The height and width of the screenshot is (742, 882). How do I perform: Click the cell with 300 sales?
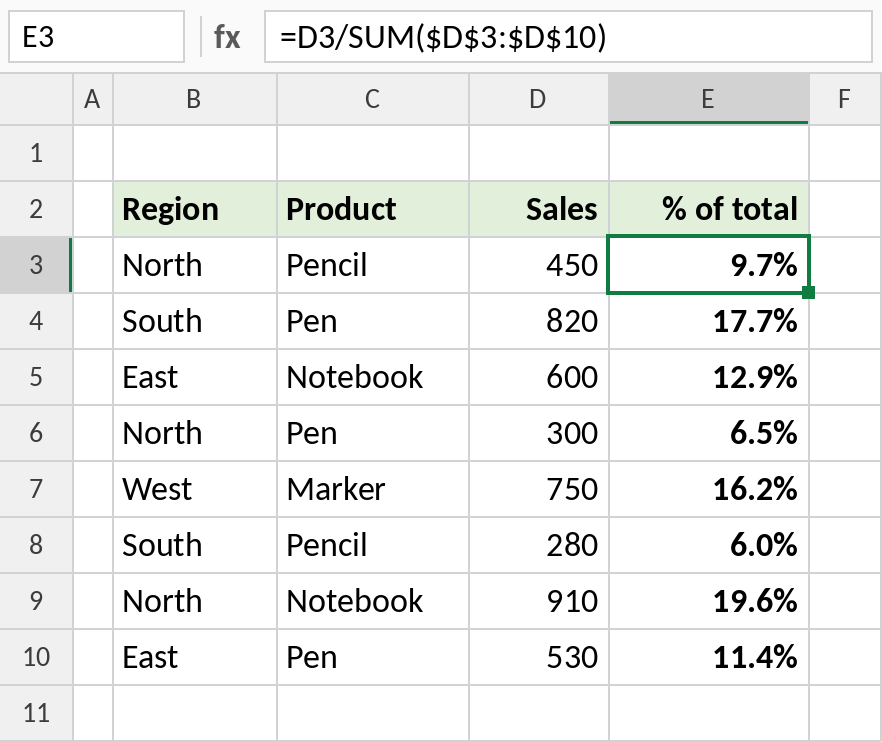[538, 433]
